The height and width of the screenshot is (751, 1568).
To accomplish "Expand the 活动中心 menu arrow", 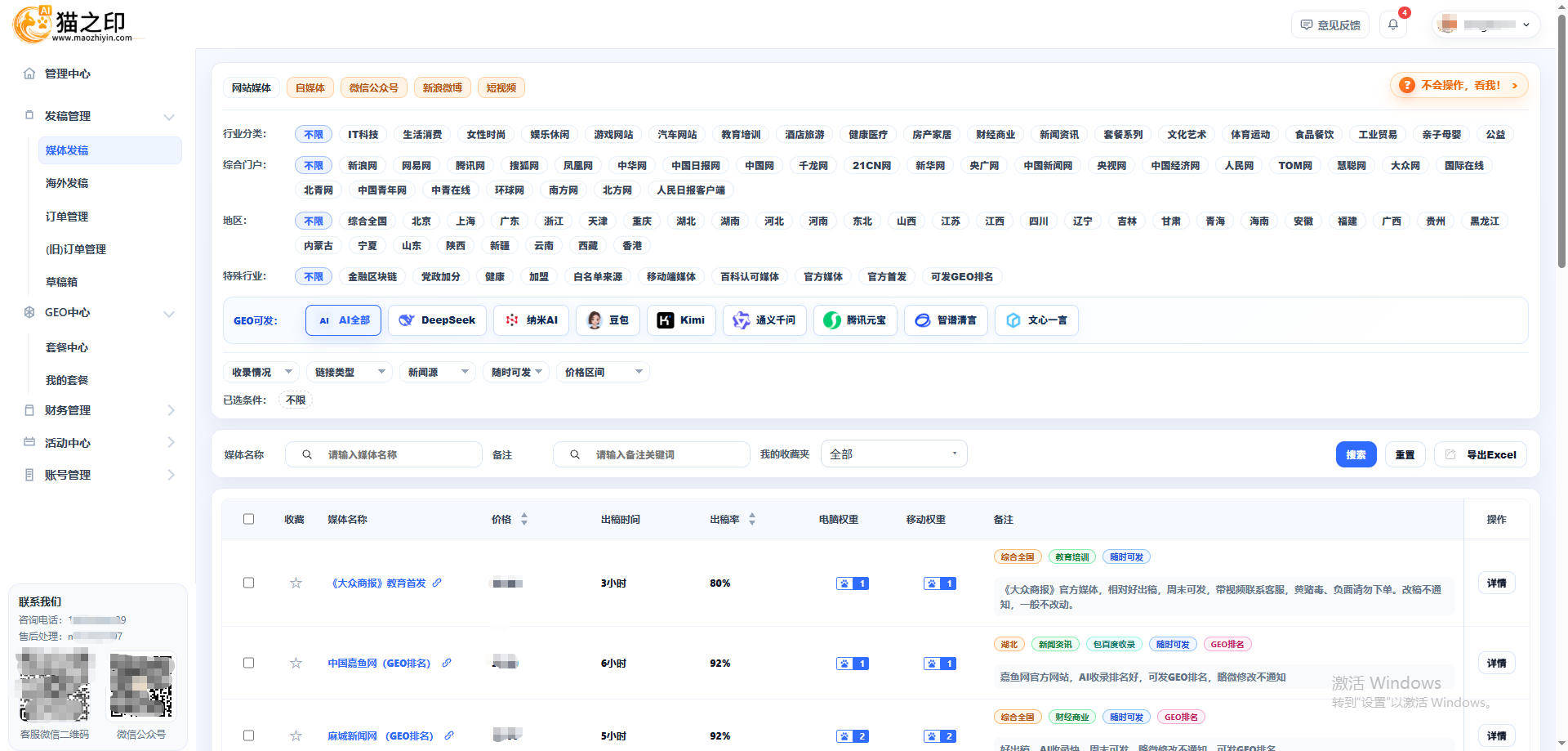I will click(171, 442).
